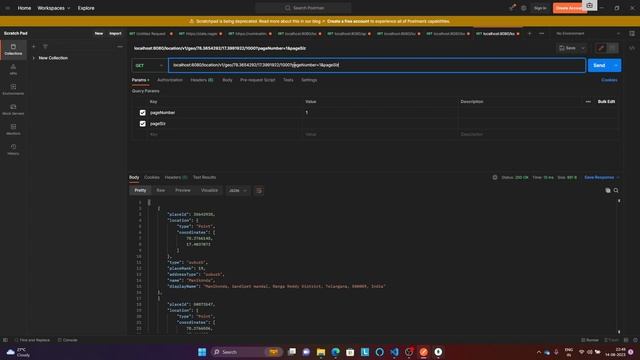Switch to the Pre-request Script tab
The image size is (640, 360).
click(x=258, y=80)
